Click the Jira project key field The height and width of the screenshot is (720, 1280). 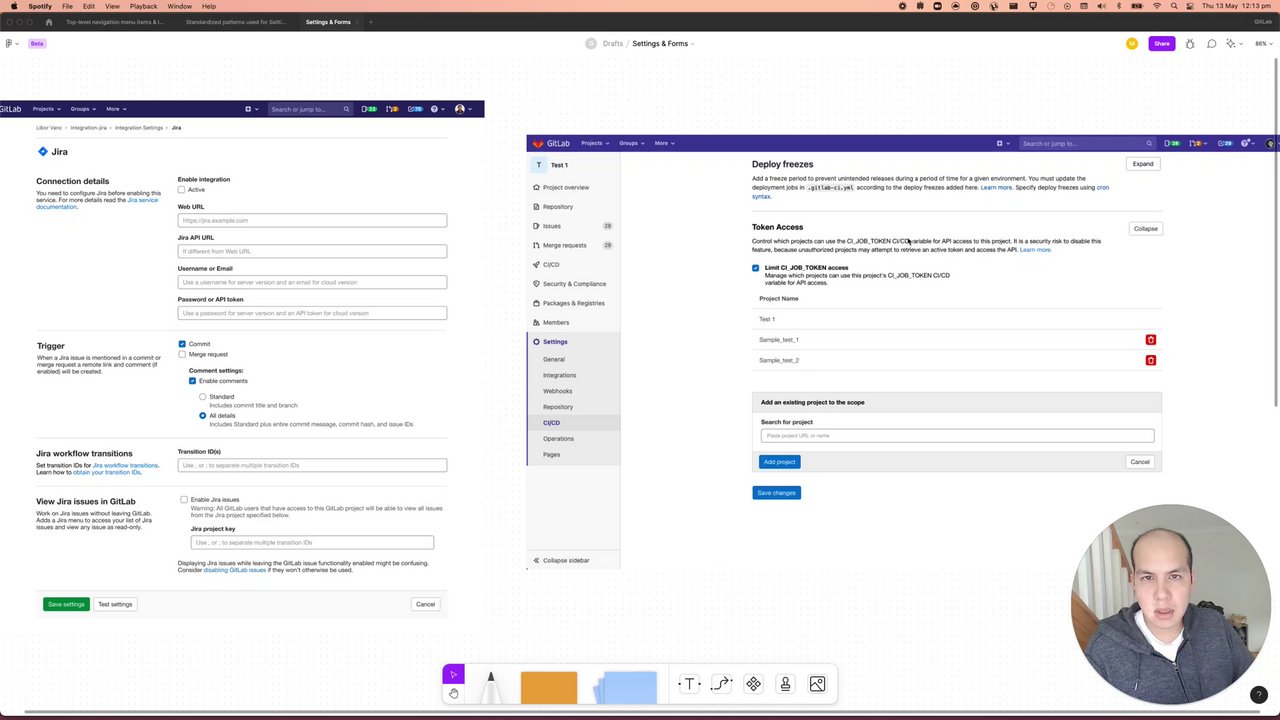tap(312, 542)
